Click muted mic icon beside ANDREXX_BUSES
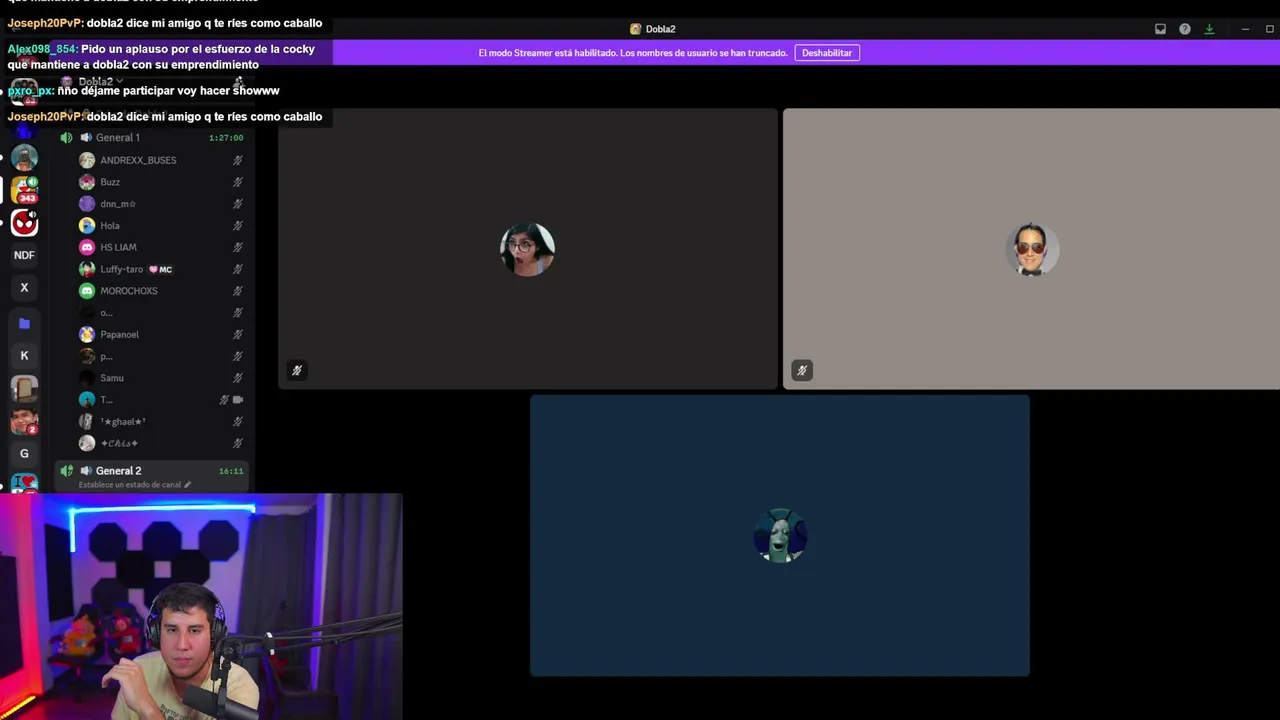 point(238,160)
